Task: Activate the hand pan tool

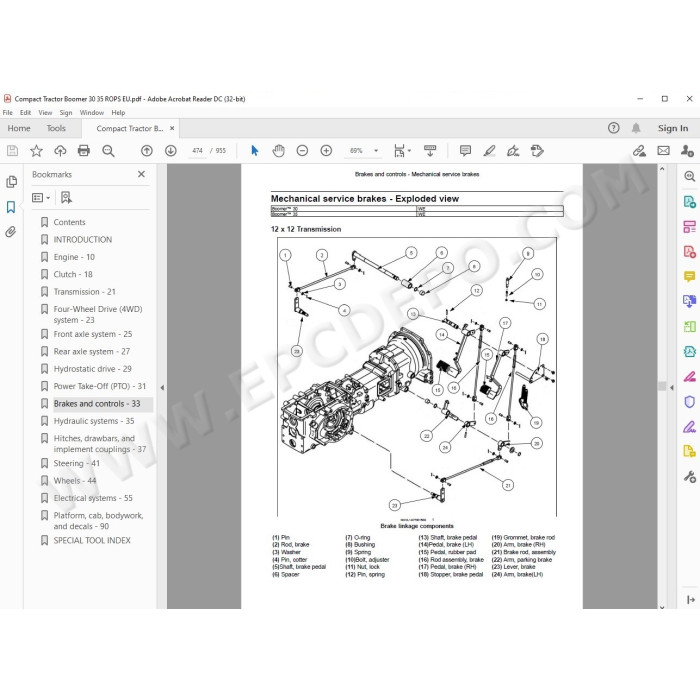Action: click(x=279, y=151)
